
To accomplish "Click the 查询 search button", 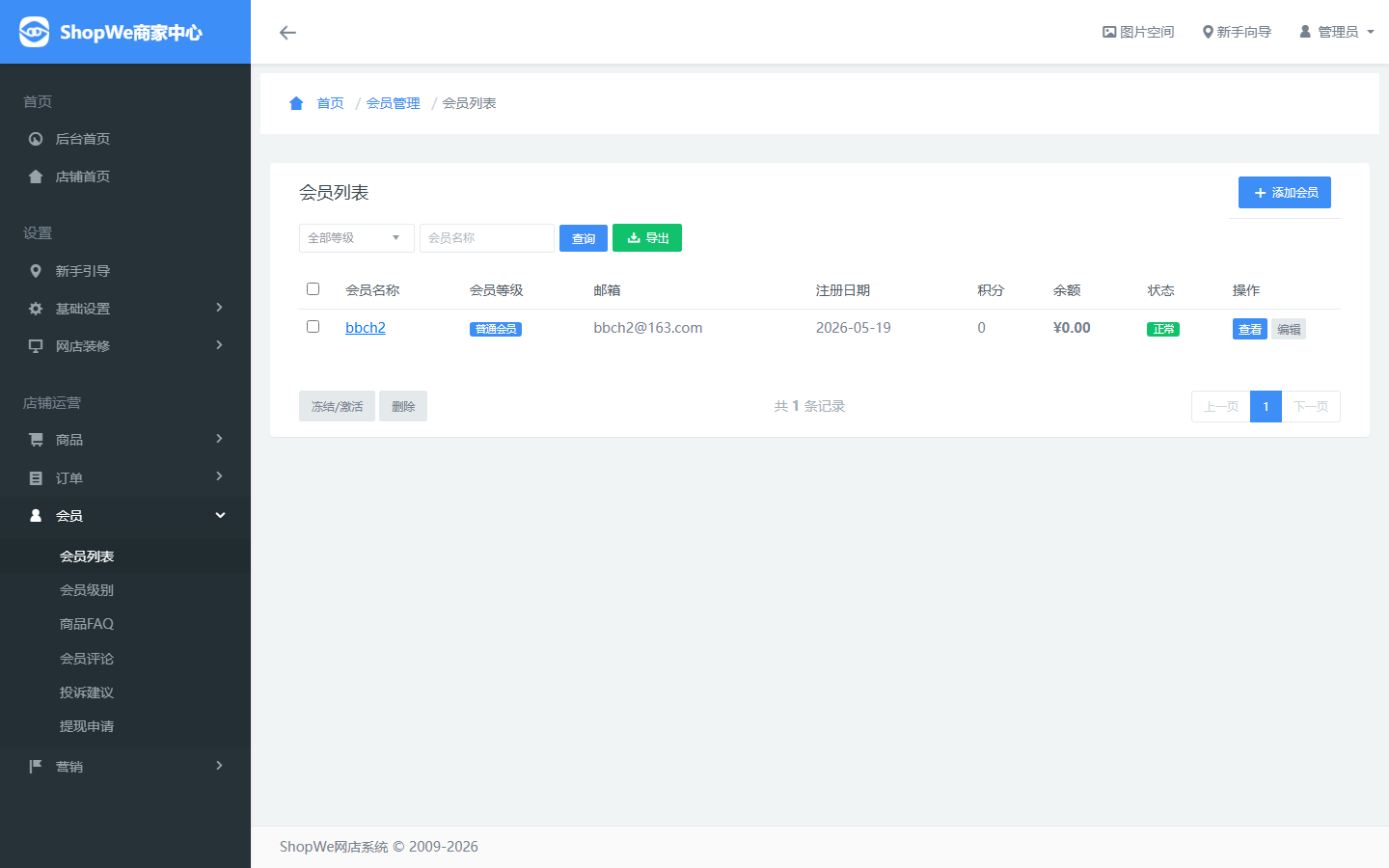I will (584, 238).
